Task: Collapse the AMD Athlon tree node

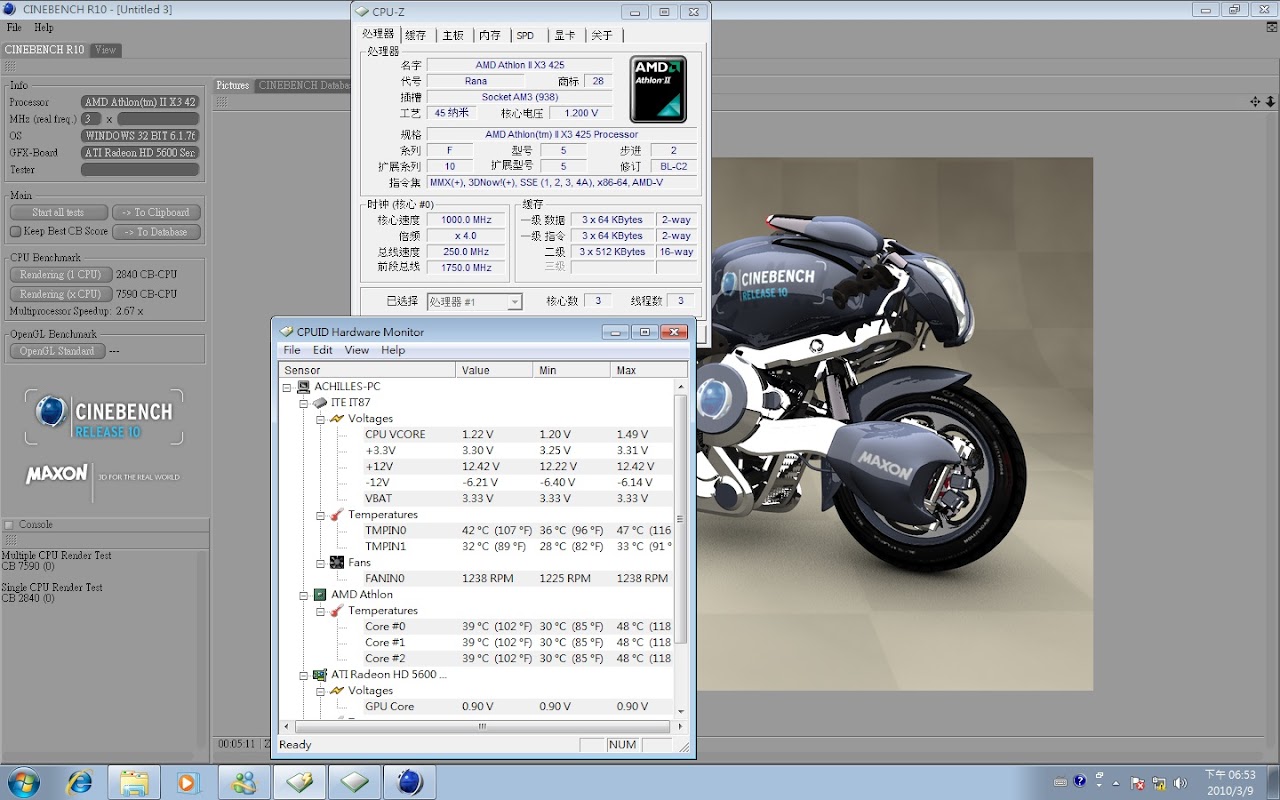Action: tap(304, 595)
